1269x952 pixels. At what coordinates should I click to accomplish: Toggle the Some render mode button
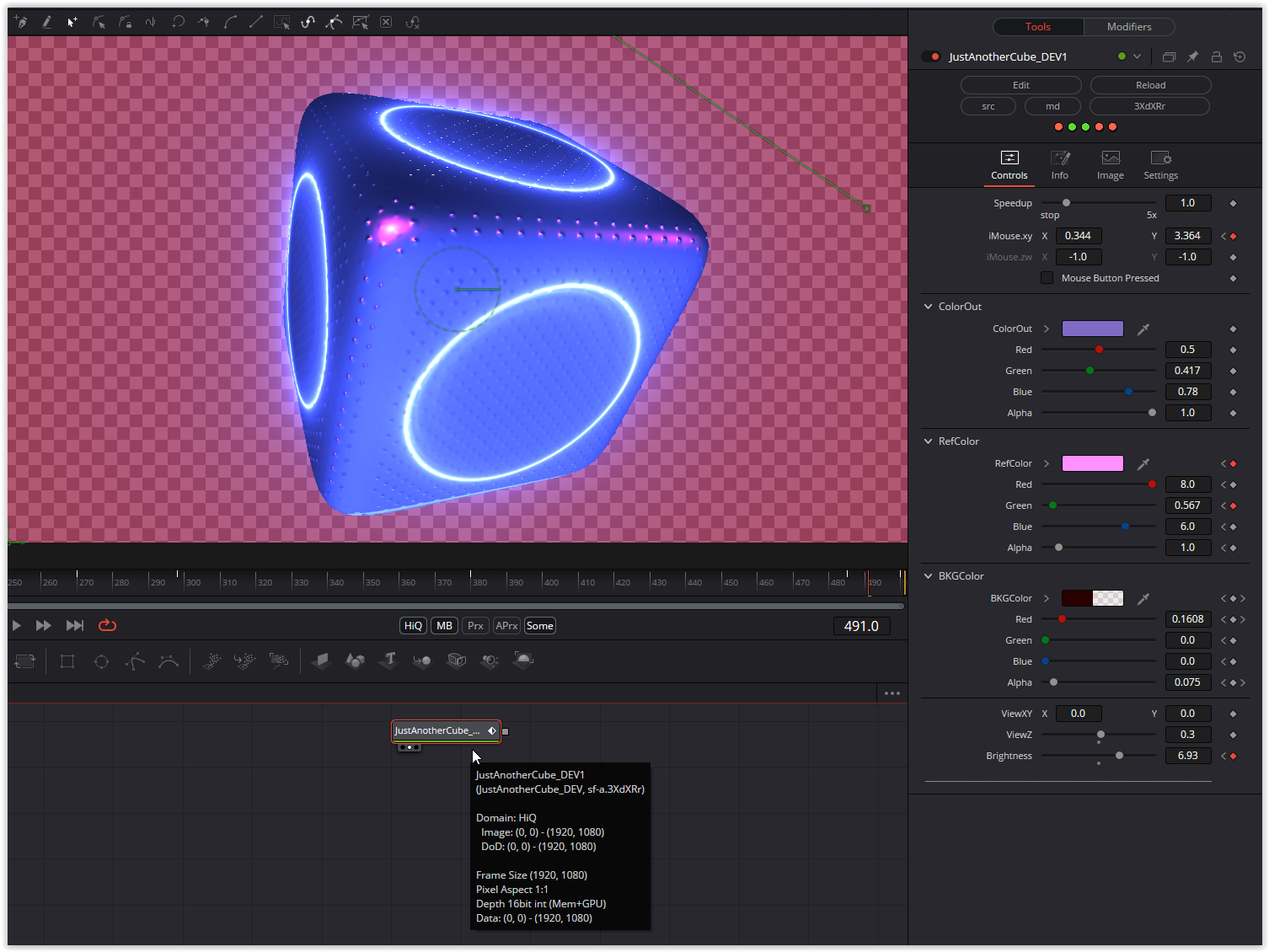click(539, 626)
